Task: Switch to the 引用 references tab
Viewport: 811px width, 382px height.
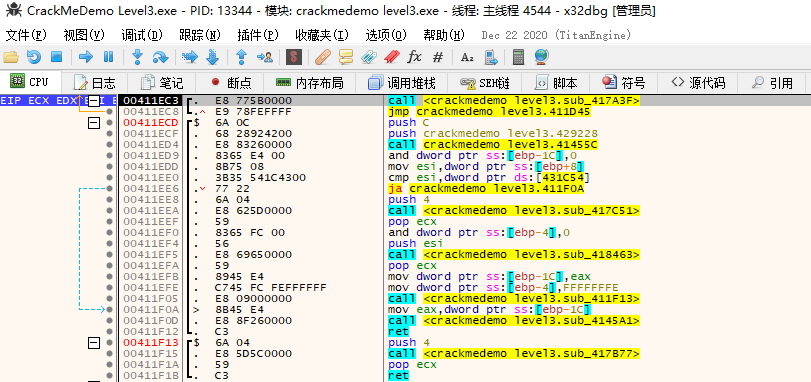Action: click(x=772, y=83)
